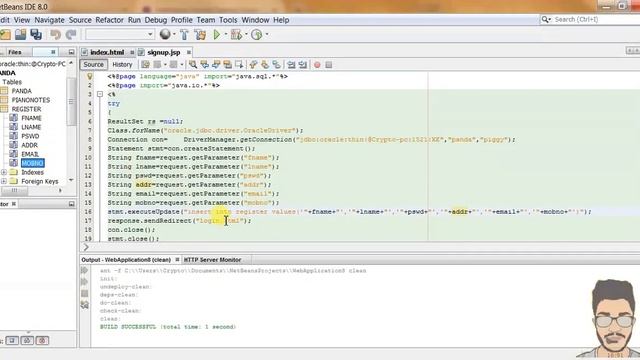Select the PIANONOTES table node

[31, 100]
